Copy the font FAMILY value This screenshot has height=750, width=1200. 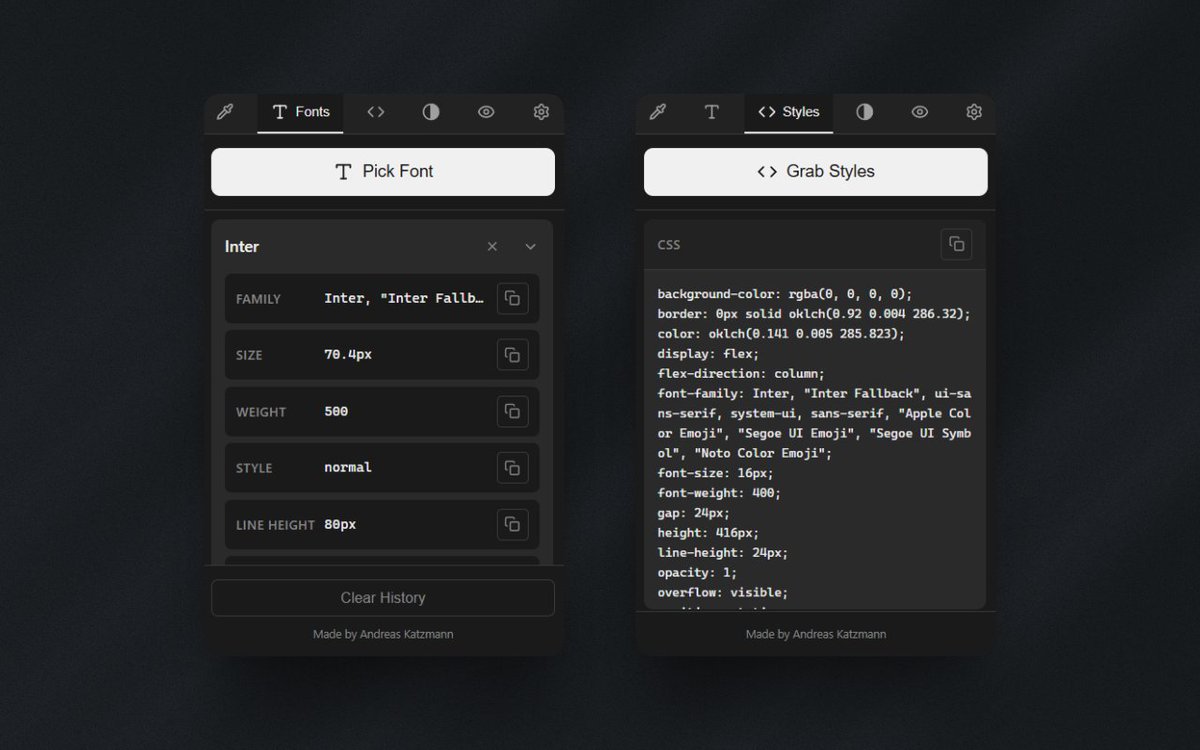point(512,298)
